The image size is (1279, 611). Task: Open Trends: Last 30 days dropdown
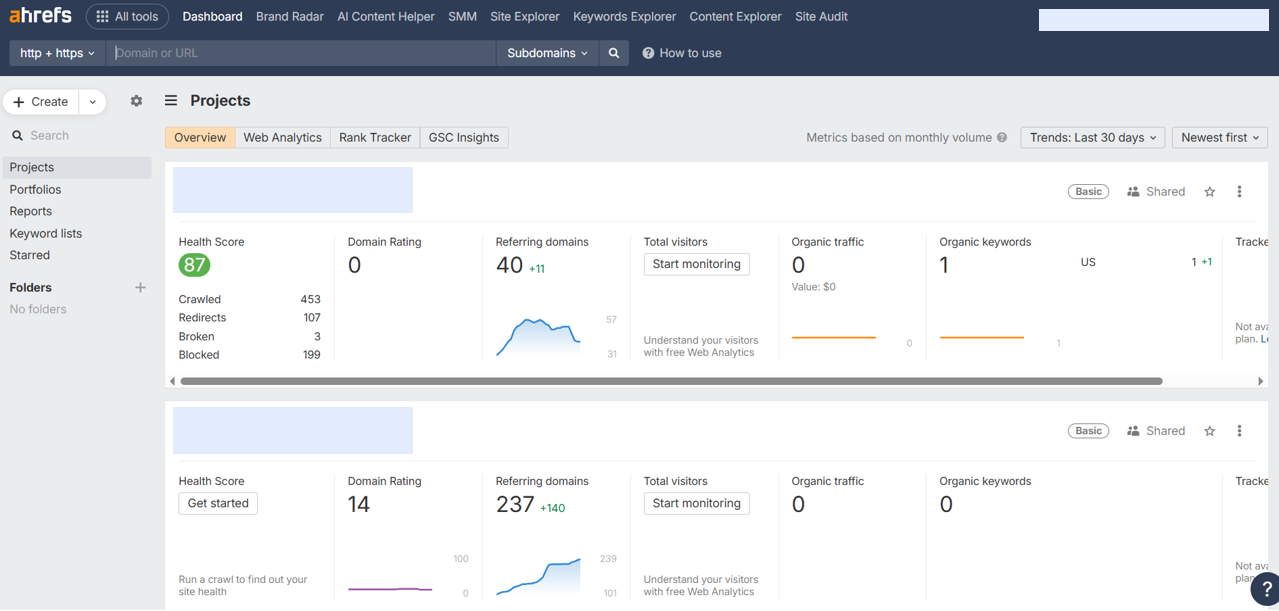pos(1093,138)
